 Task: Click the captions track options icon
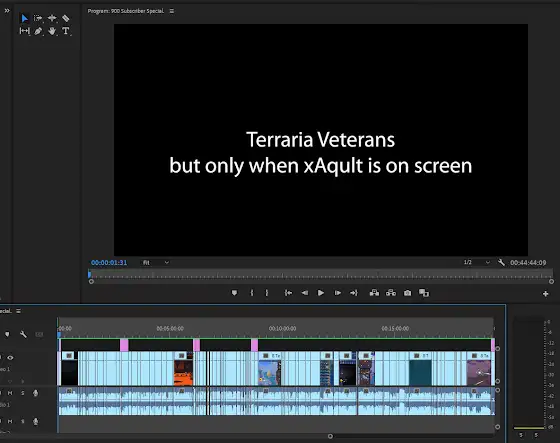click(x=39, y=334)
